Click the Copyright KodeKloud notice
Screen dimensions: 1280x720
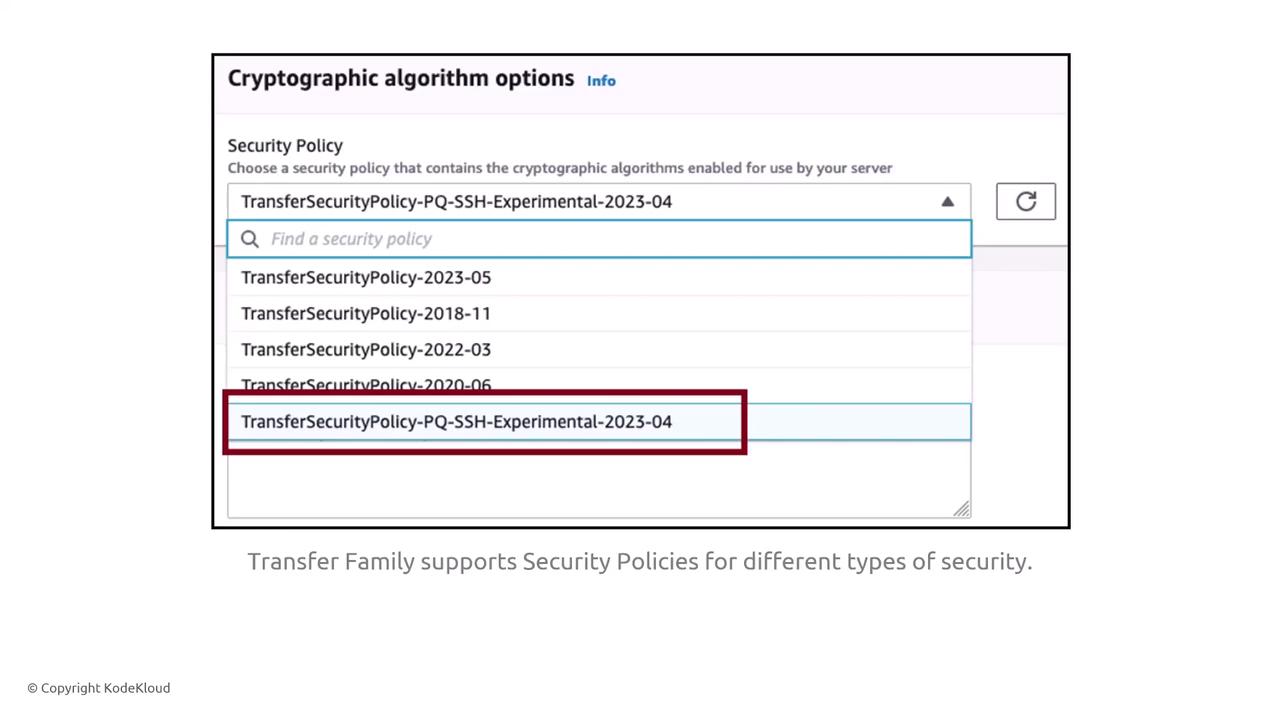(x=99, y=688)
